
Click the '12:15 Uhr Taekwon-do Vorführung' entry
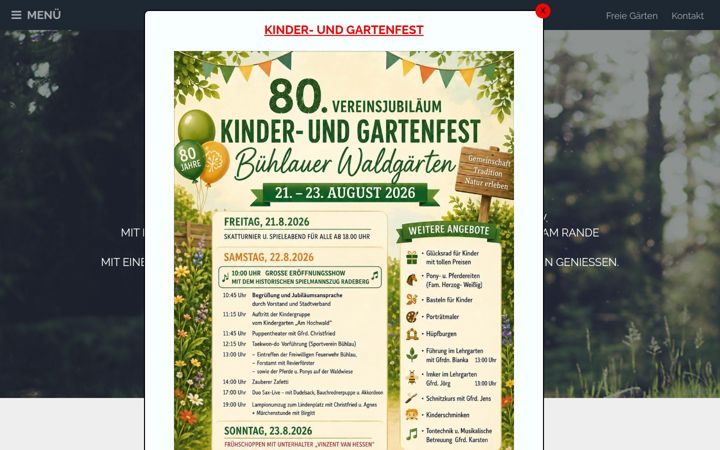coord(289,344)
